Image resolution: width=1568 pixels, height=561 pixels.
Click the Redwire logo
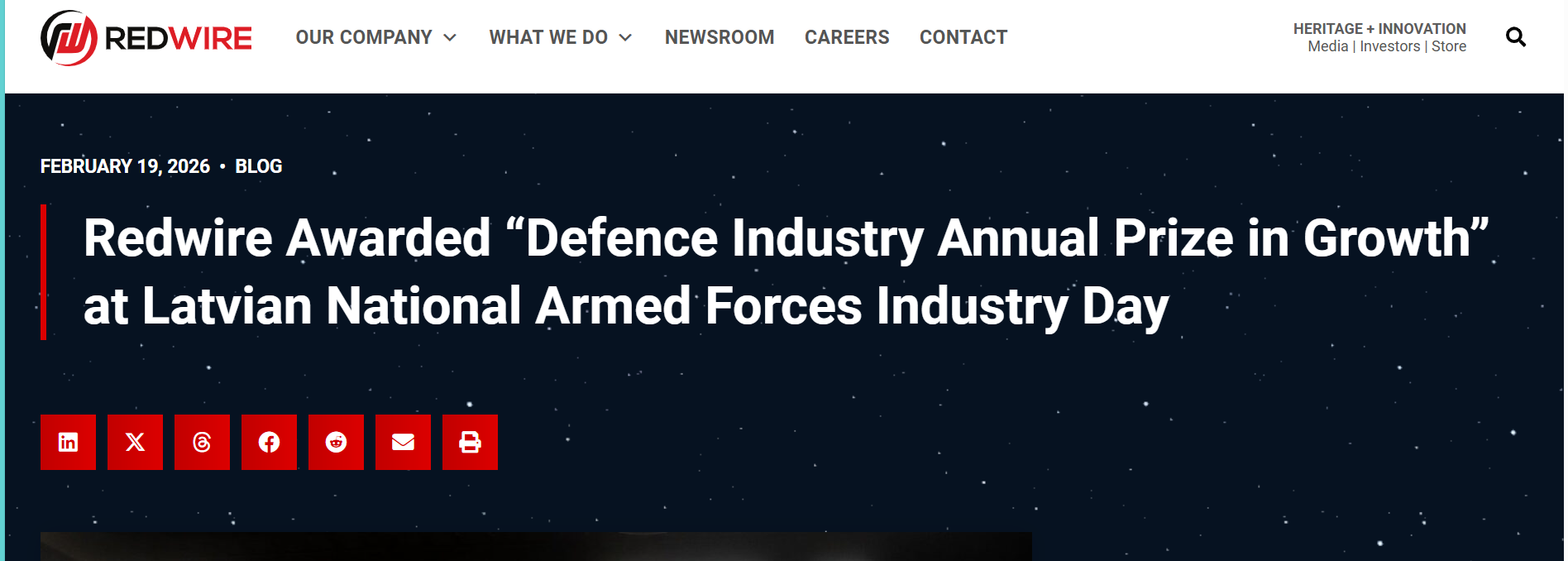tap(146, 38)
